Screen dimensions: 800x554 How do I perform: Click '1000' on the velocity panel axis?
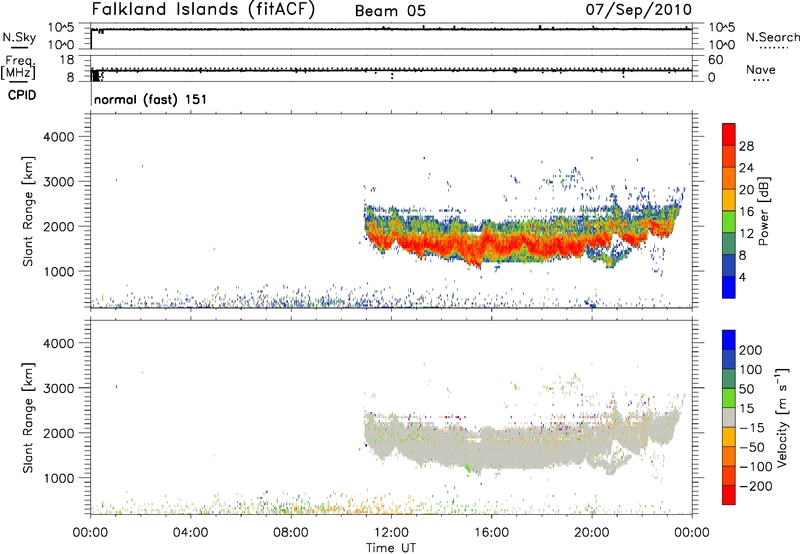(x=58, y=478)
